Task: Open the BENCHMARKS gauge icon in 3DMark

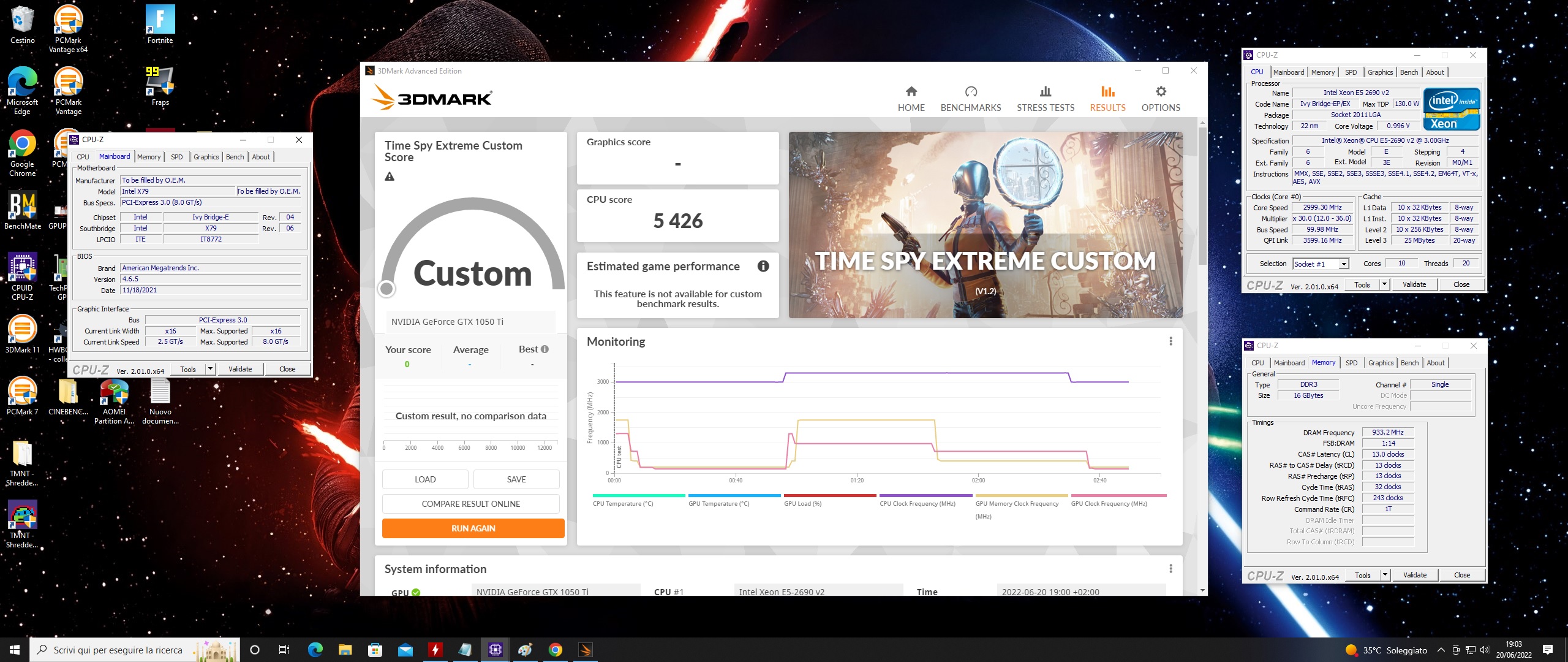Action: [x=971, y=91]
